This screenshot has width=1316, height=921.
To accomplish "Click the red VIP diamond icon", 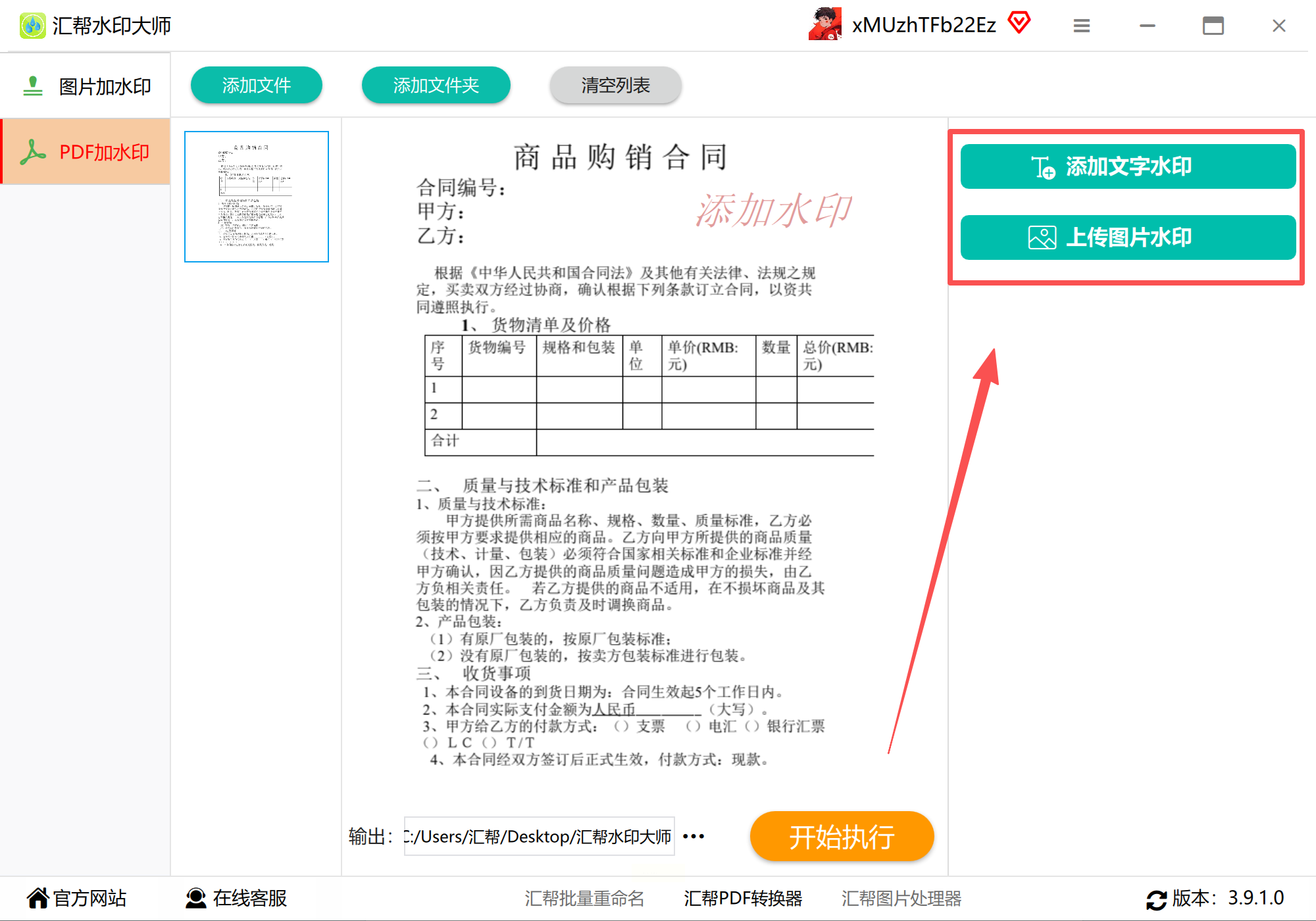I will (x=1019, y=23).
